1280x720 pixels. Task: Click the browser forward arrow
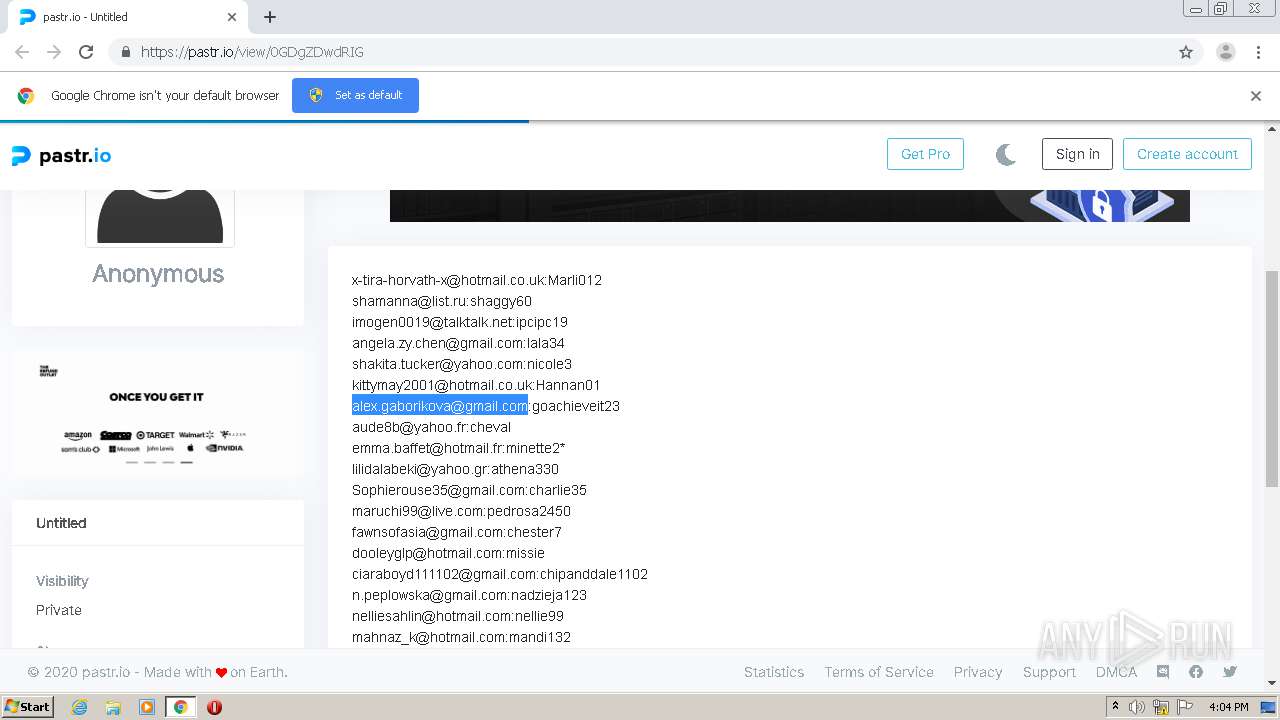pos(54,52)
